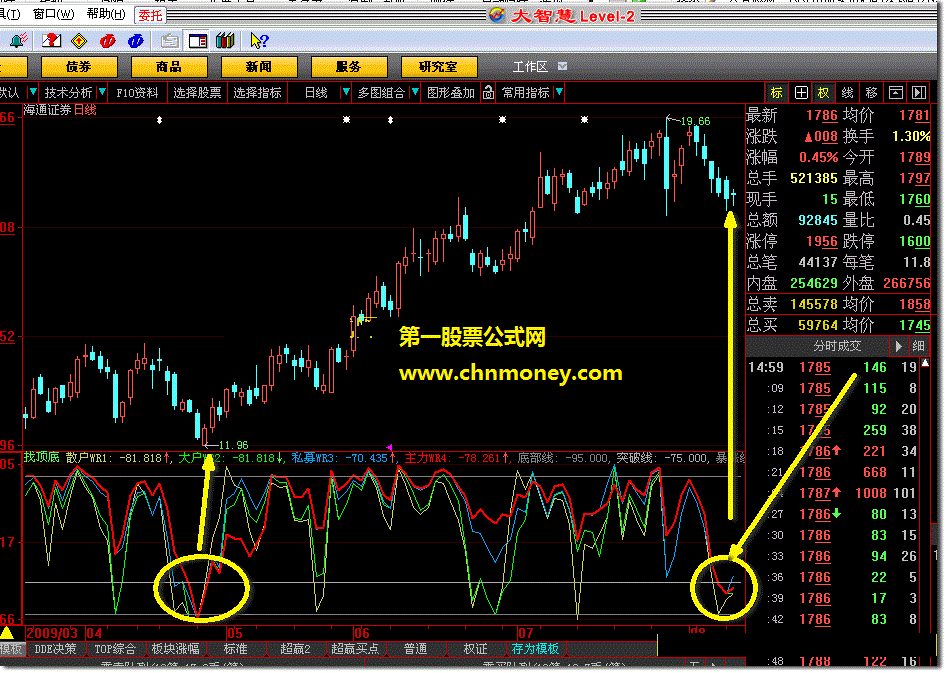Toggle the 移 move button
This screenshot has width=947, height=673.
tap(871, 92)
